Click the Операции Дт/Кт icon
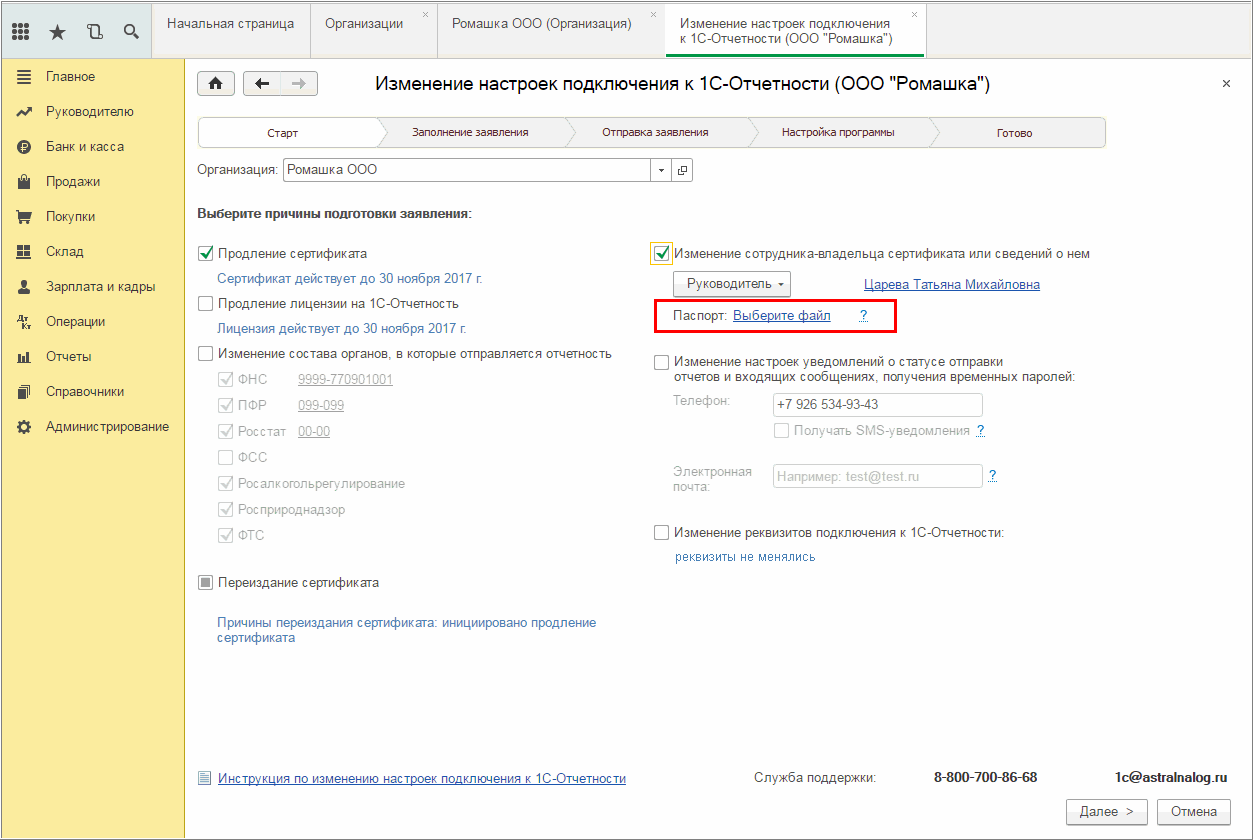The image size is (1253, 840). point(25,322)
